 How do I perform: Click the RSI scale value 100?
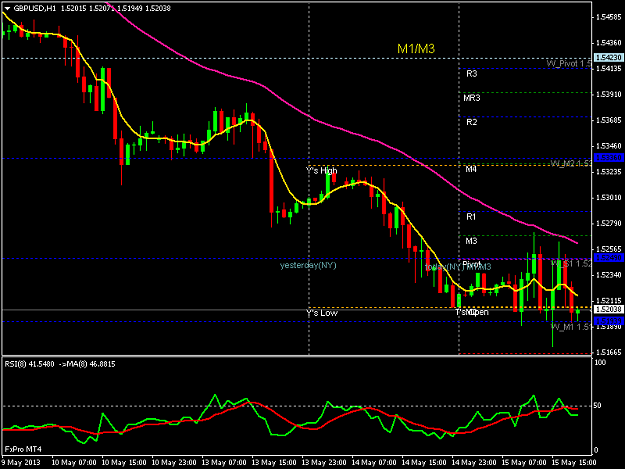(600, 363)
